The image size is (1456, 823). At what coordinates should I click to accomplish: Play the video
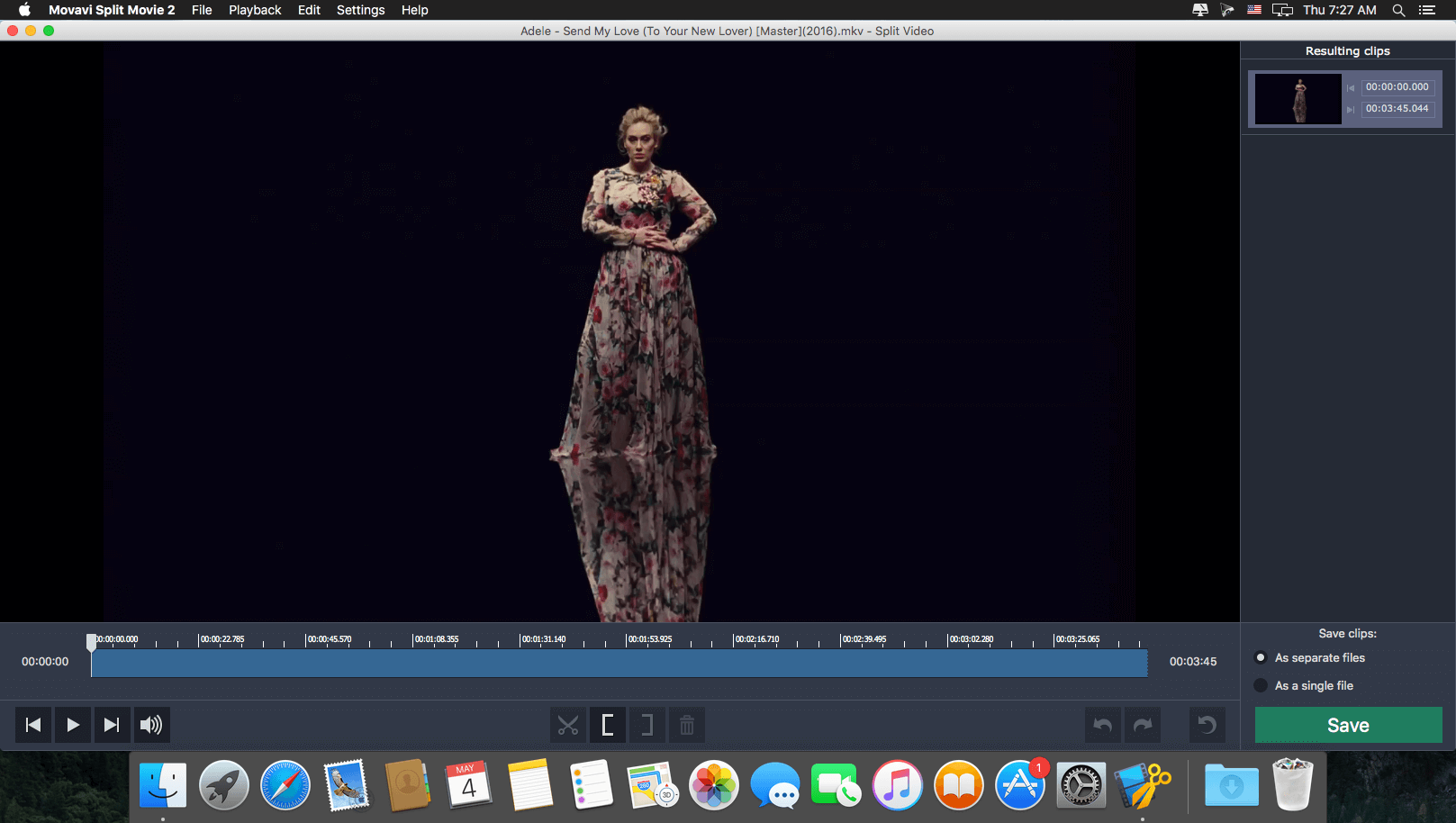pyautogui.click(x=73, y=725)
